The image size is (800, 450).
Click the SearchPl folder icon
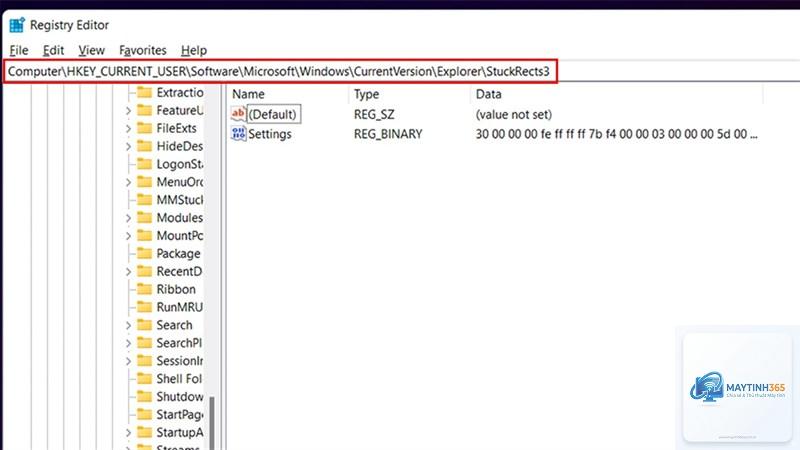coord(144,343)
